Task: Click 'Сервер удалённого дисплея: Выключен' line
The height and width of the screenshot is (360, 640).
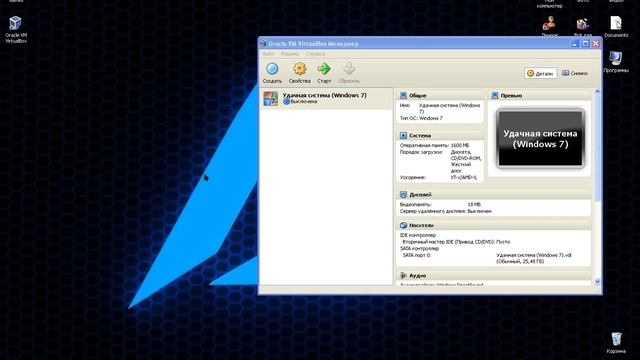Action: (446, 211)
